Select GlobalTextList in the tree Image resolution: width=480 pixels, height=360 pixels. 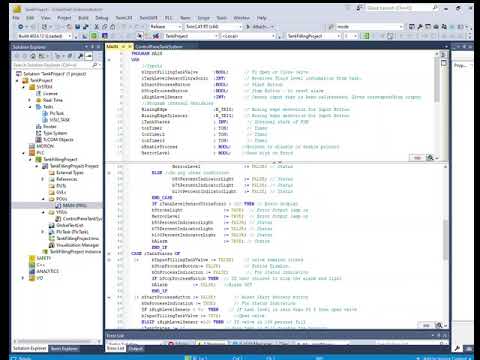click(70, 225)
